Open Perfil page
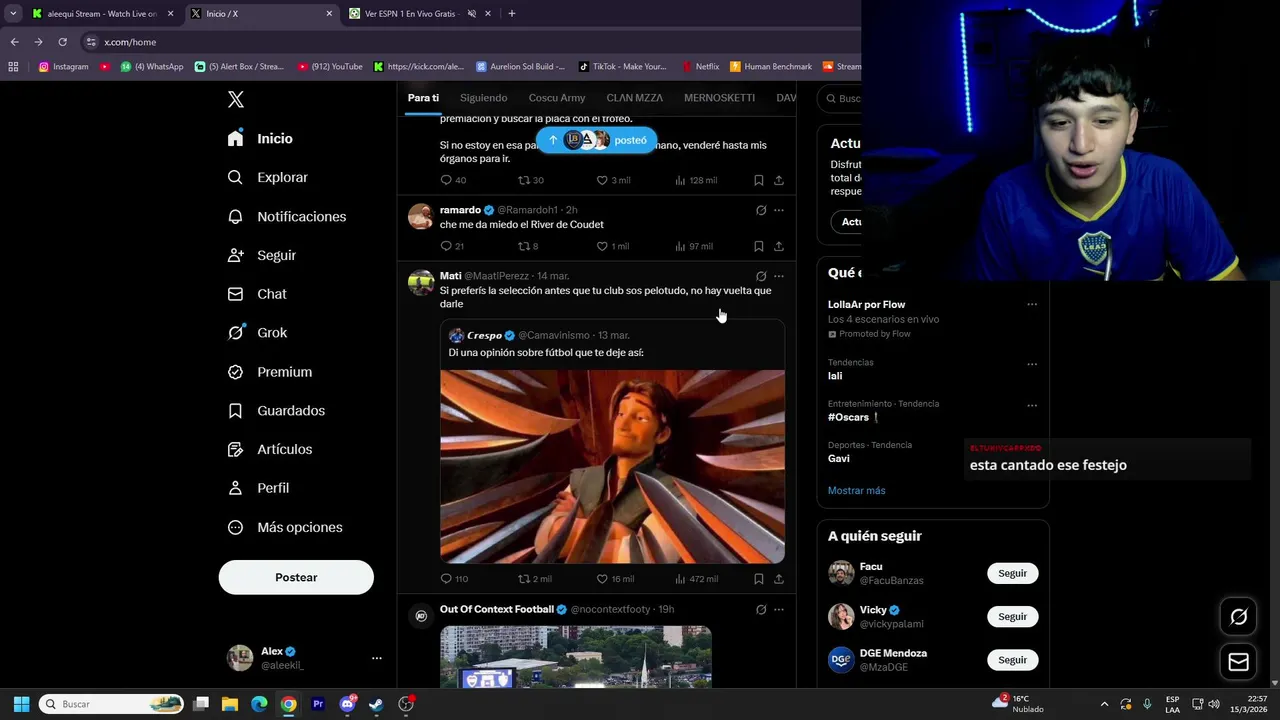 pyautogui.click(x=257, y=488)
